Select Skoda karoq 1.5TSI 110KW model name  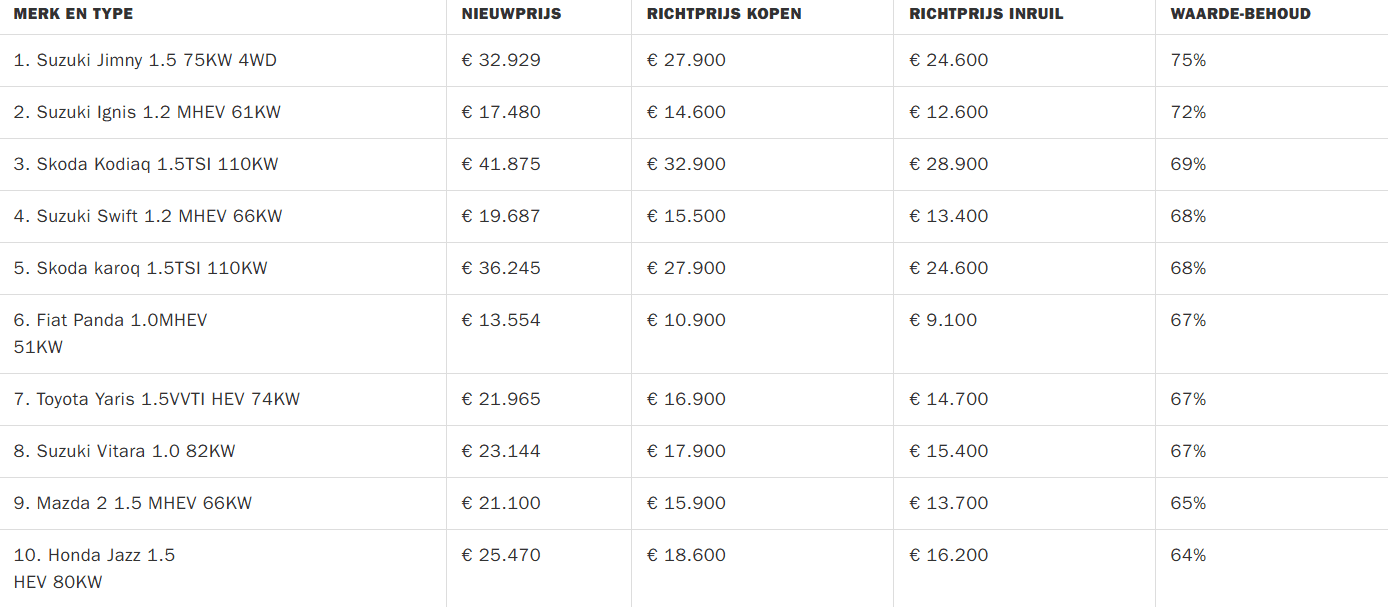(141, 268)
